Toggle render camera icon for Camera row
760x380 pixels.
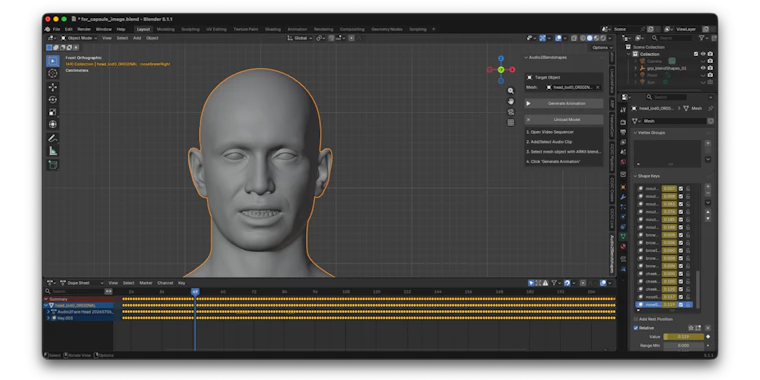point(710,61)
